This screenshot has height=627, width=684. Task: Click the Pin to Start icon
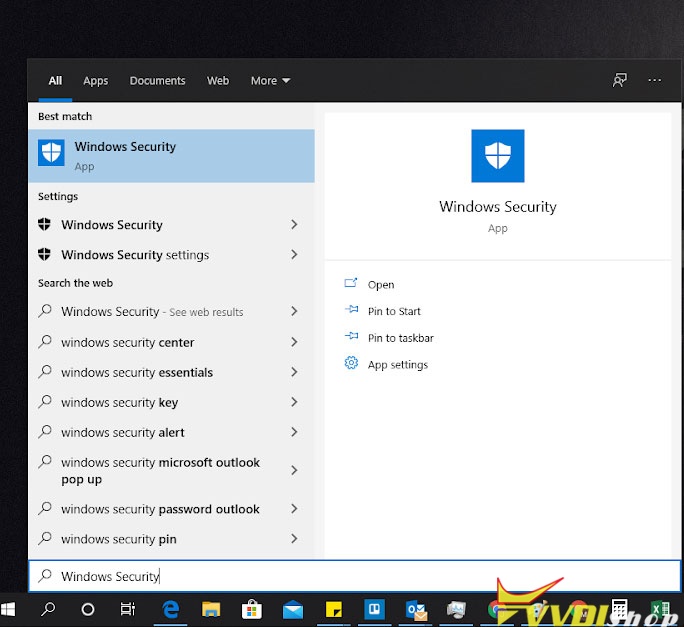pos(352,310)
